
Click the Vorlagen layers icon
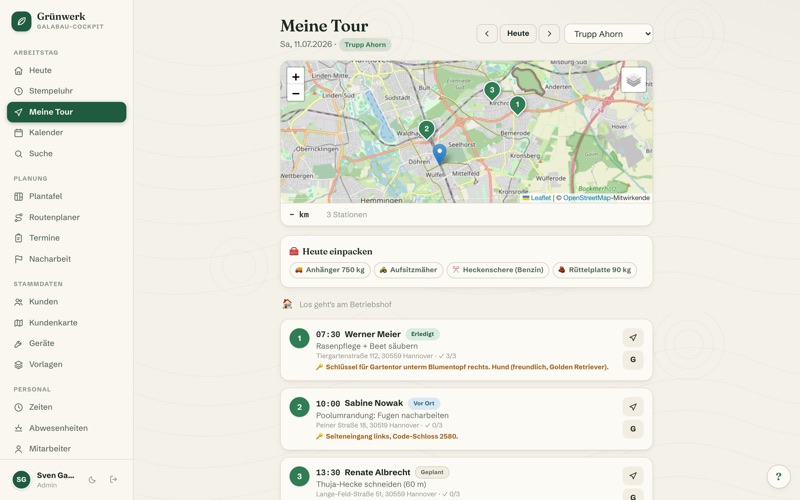[18, 365]
